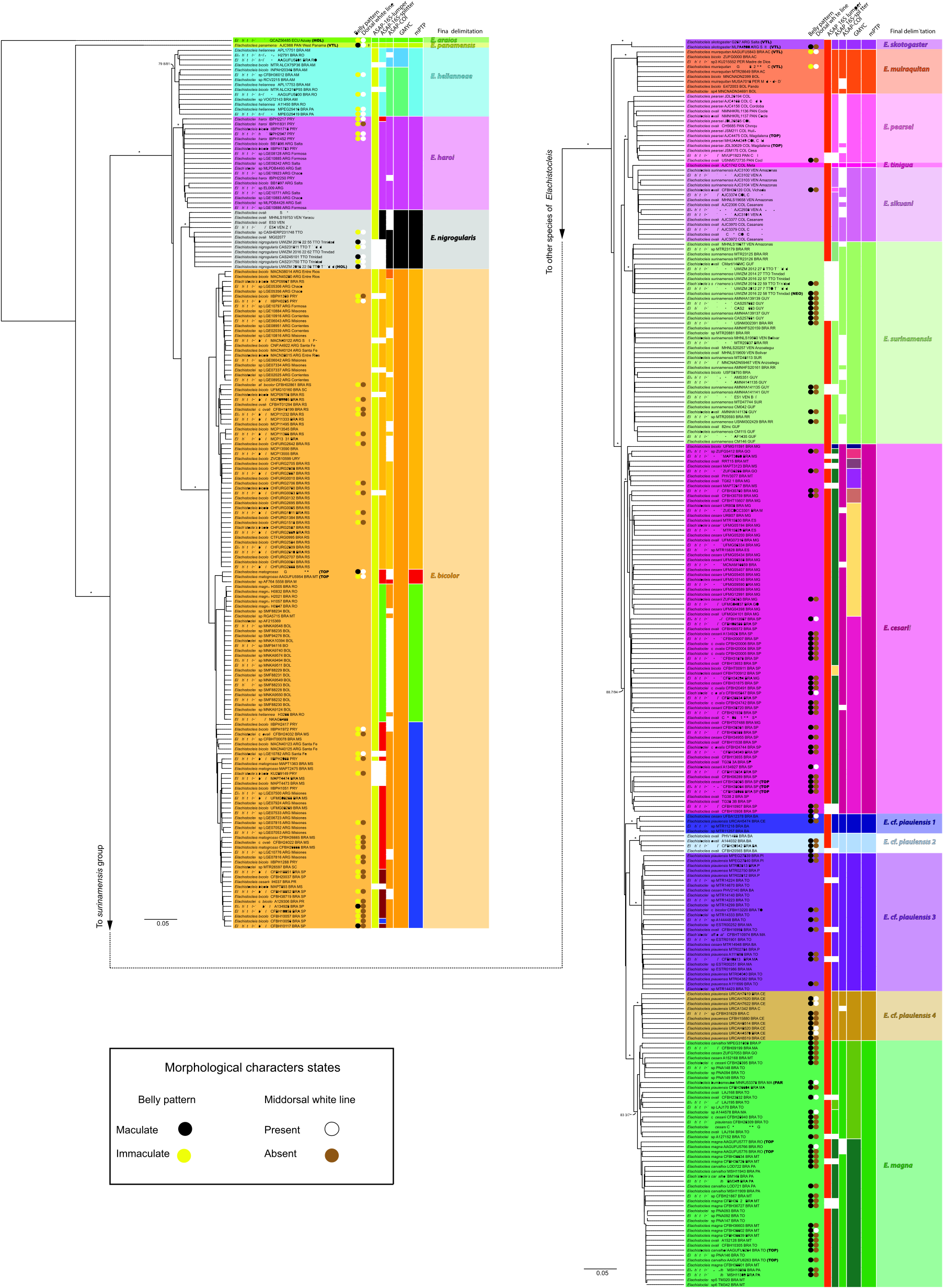Click the black Maculate circle in legend
Screen dimensions: 943x1288
[x=185, y=1129]
